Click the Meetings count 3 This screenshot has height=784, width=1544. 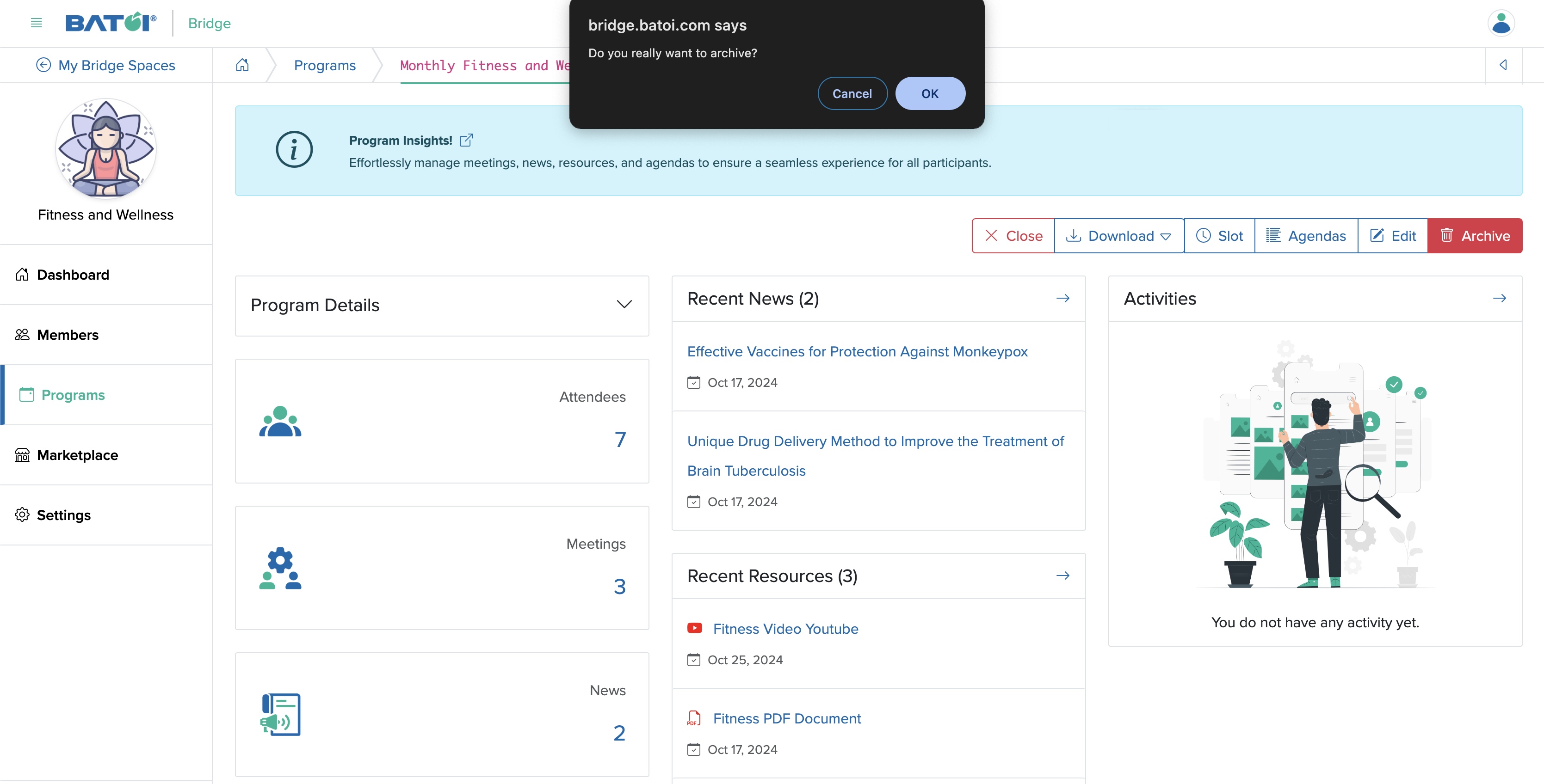620,586
